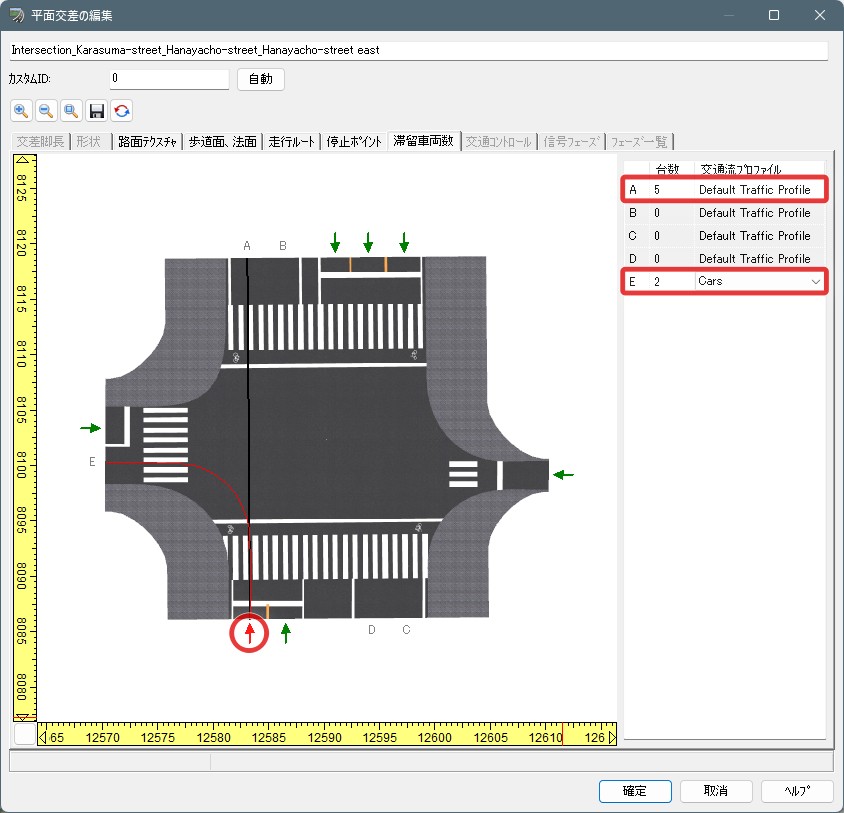Click the left scroll arrow on horizontal ruler
The image size is (844, 813).
click(43, 738)
